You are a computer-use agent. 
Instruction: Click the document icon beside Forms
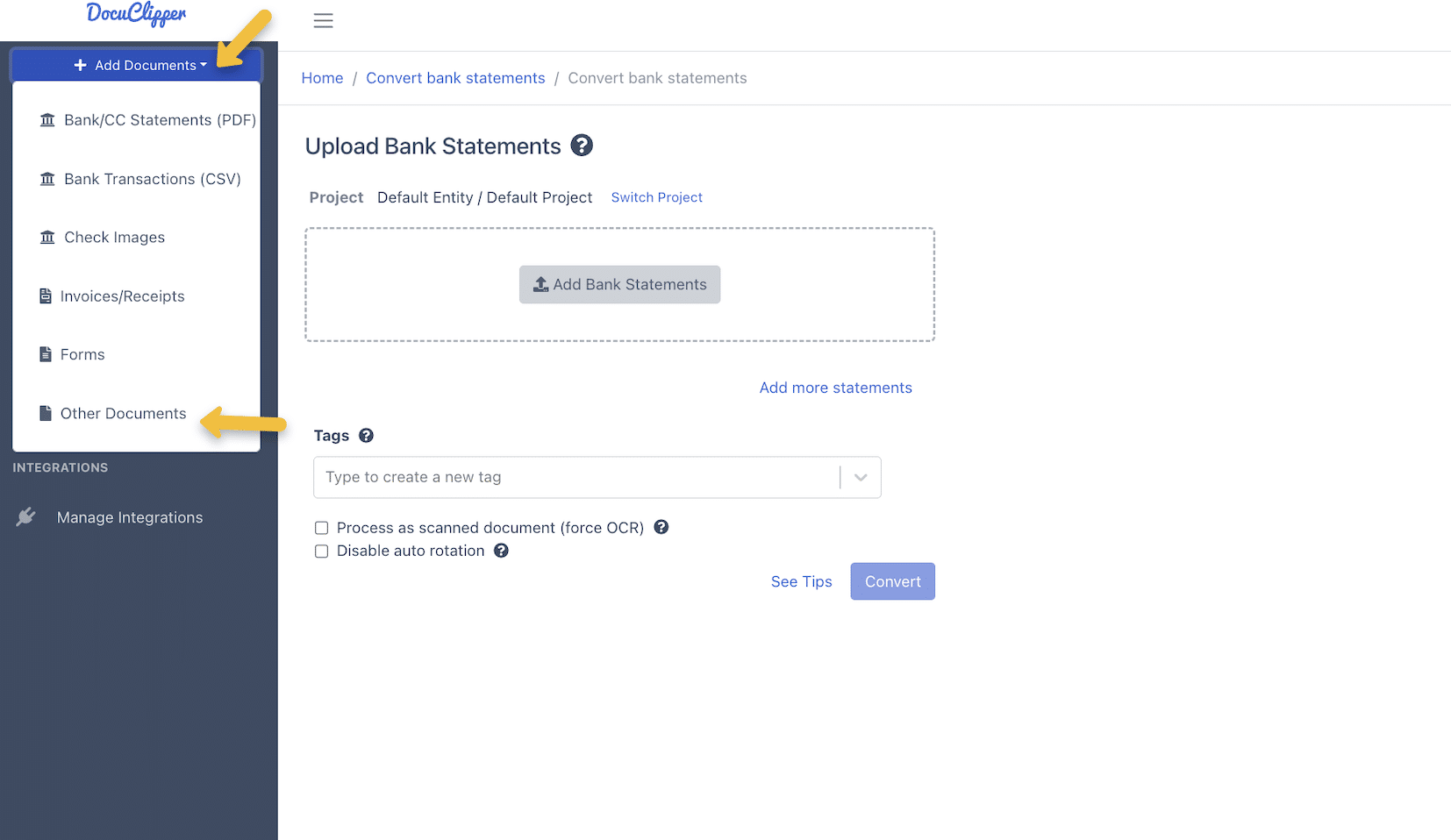coord(45,354)
